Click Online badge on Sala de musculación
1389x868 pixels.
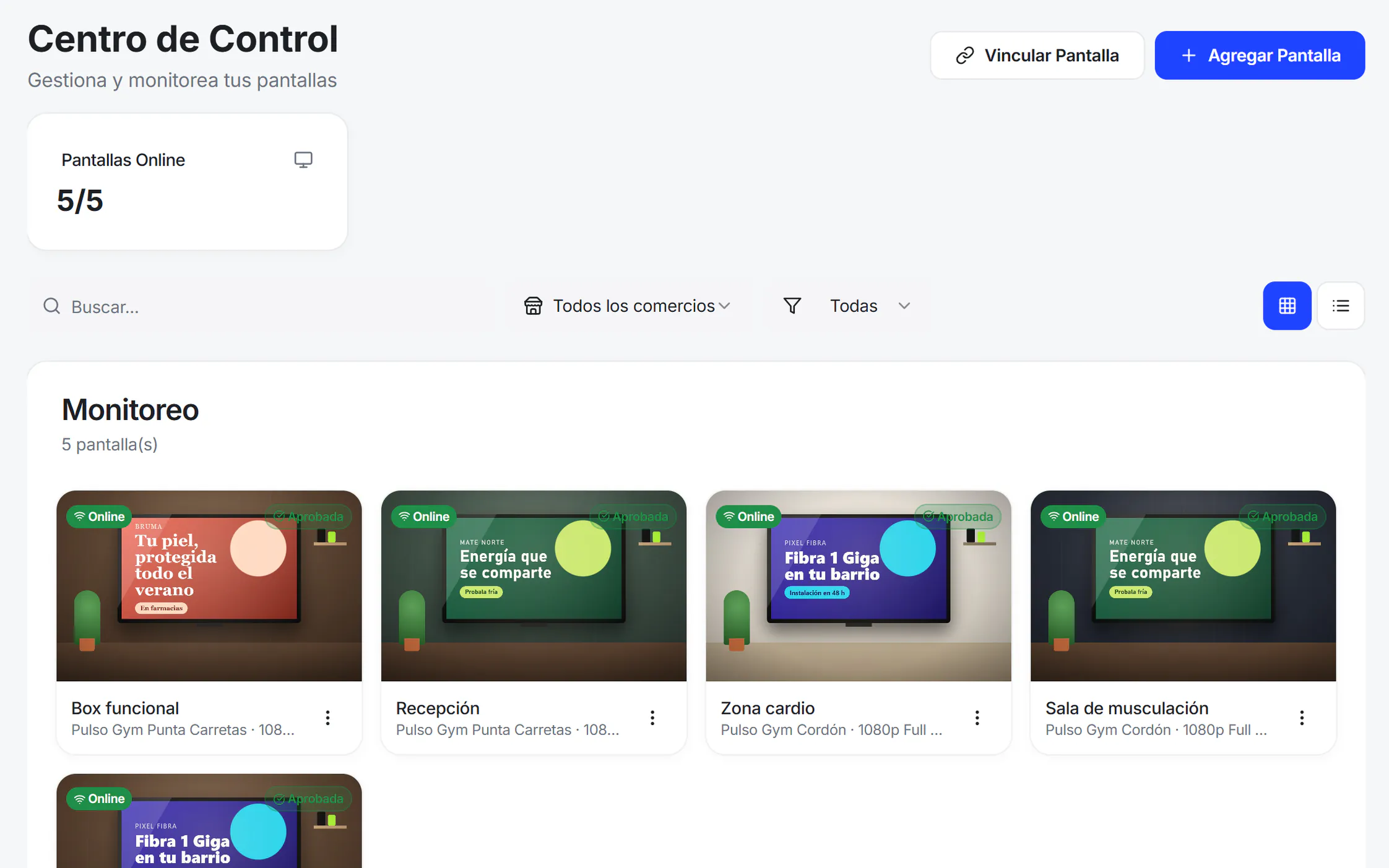[x=1073, y=516]
